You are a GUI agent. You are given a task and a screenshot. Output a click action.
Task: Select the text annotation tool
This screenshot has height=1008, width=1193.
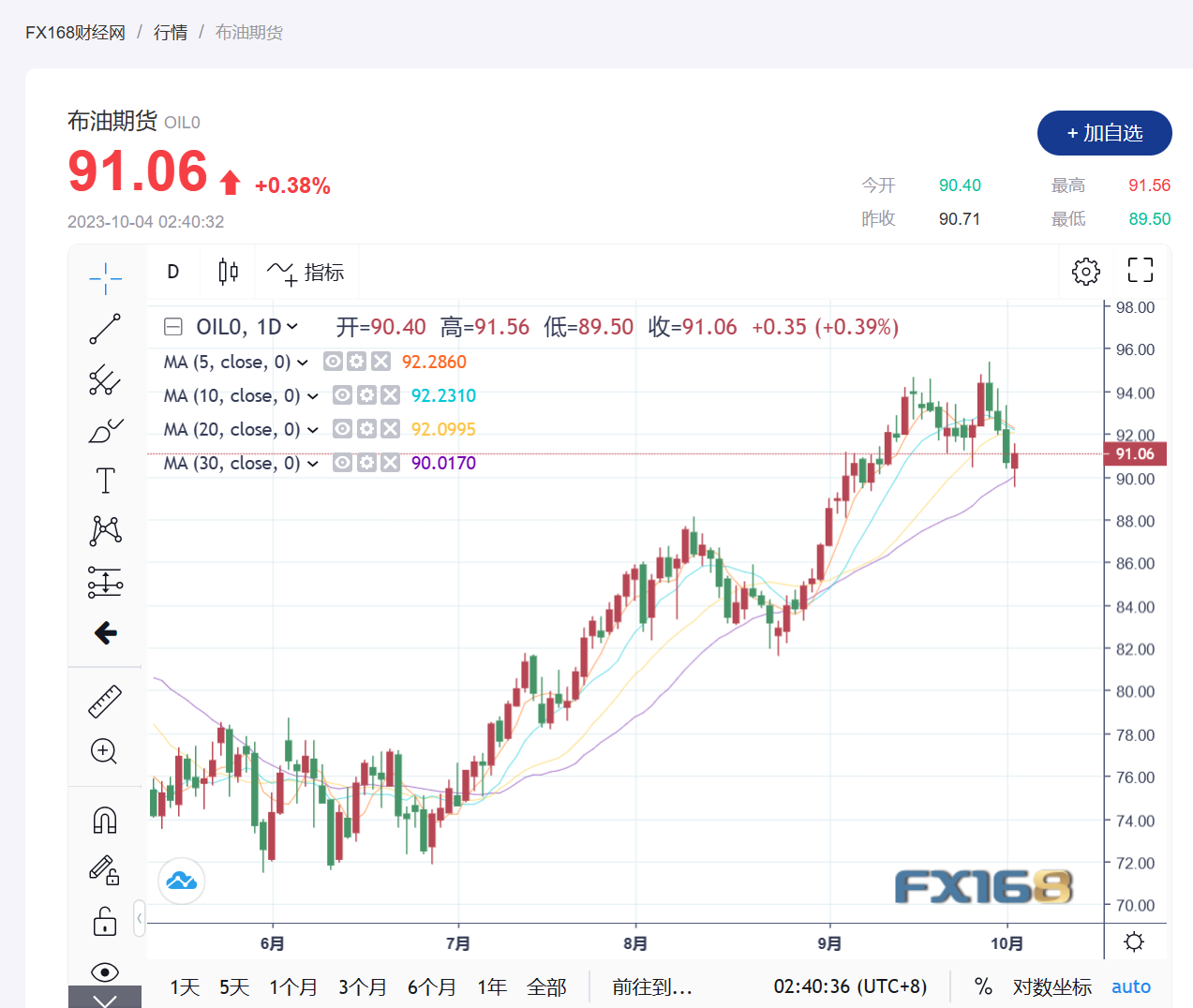[105, 481]
